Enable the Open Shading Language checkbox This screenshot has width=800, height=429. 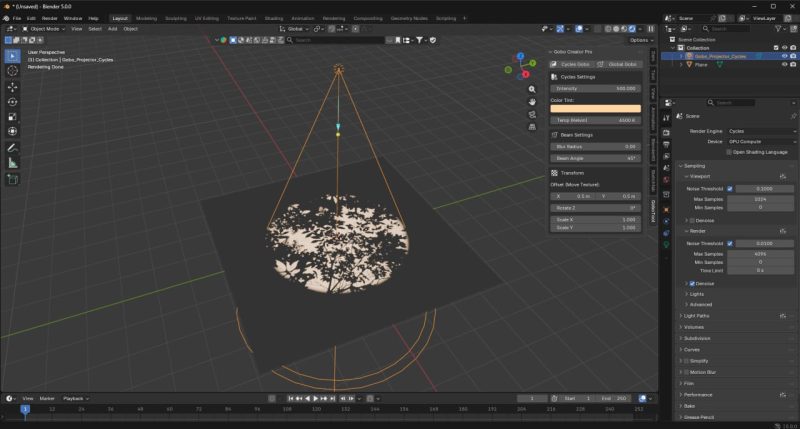point(730,152)
